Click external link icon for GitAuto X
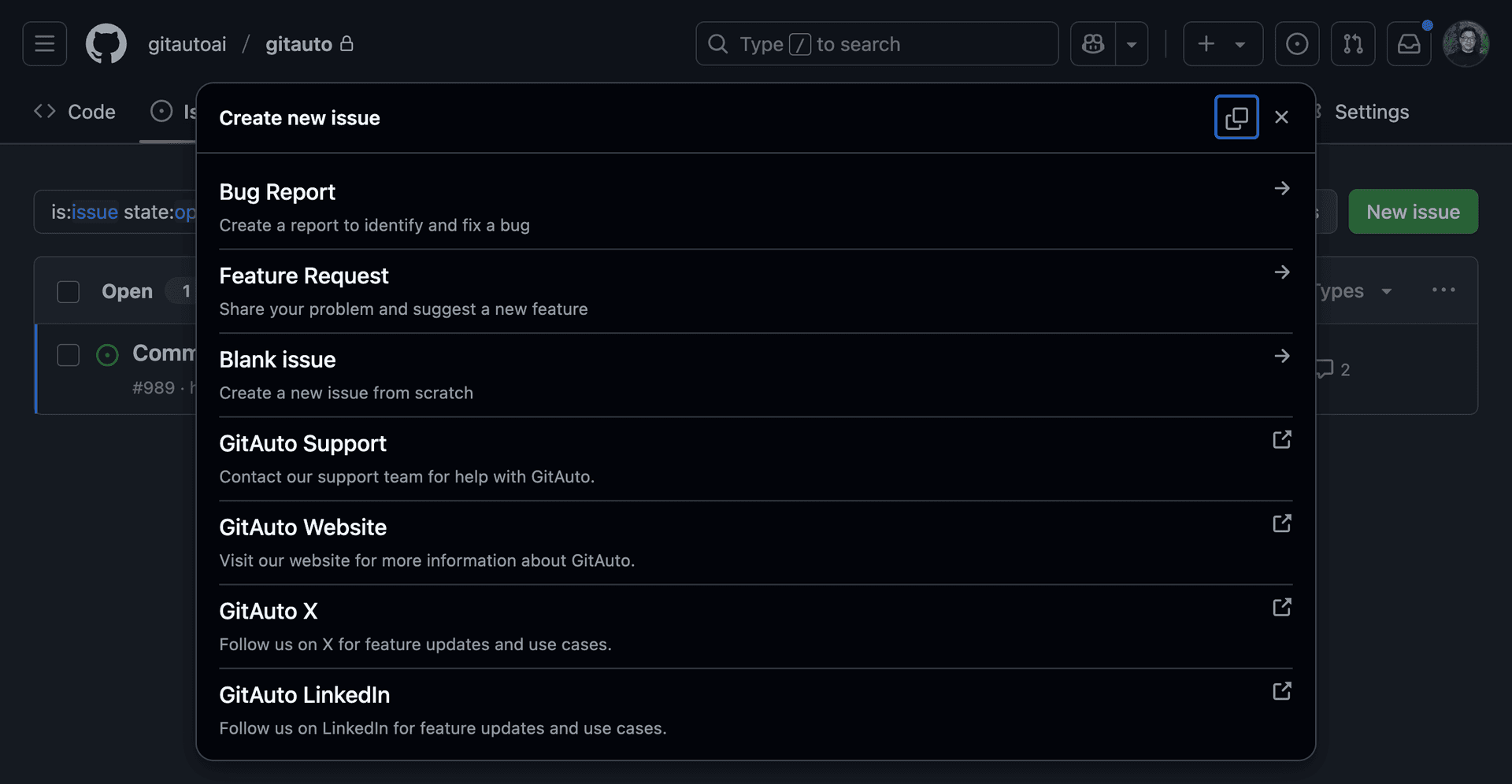This screenshot has height=784, width=1512. pos(1282,607)
